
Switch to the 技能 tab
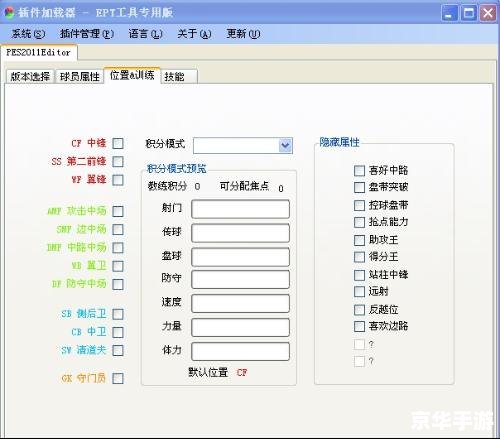(179, 77)
